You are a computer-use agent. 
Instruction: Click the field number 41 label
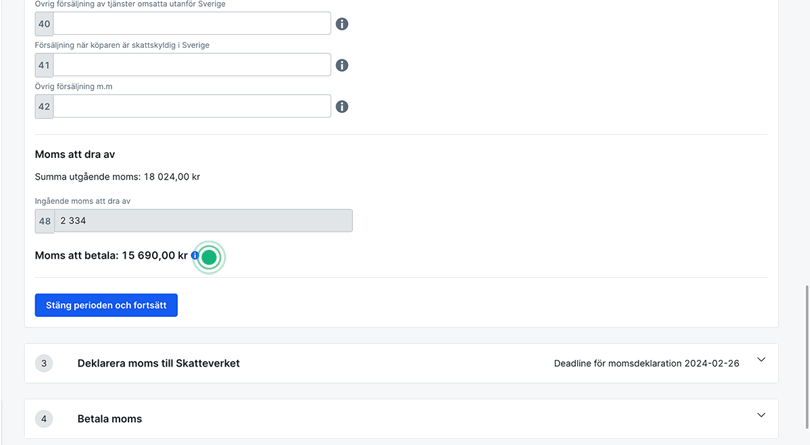[44, 65]
